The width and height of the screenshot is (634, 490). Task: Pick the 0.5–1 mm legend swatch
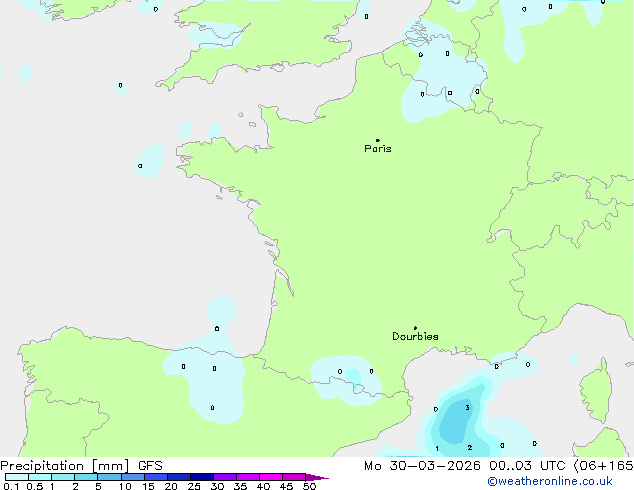tap(40, 477)
